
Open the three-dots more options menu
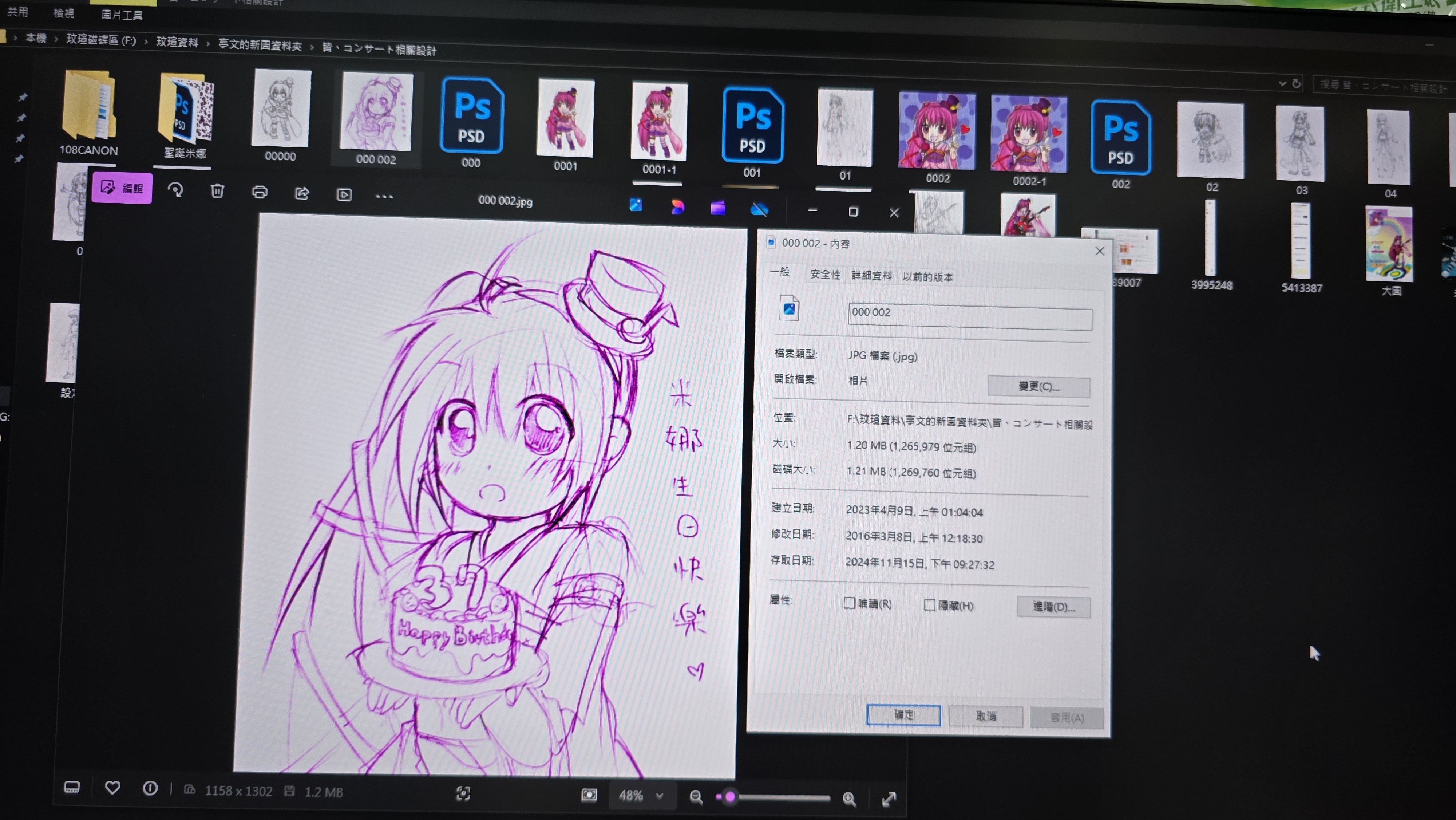pyautogui.click(x=384, y=196)
